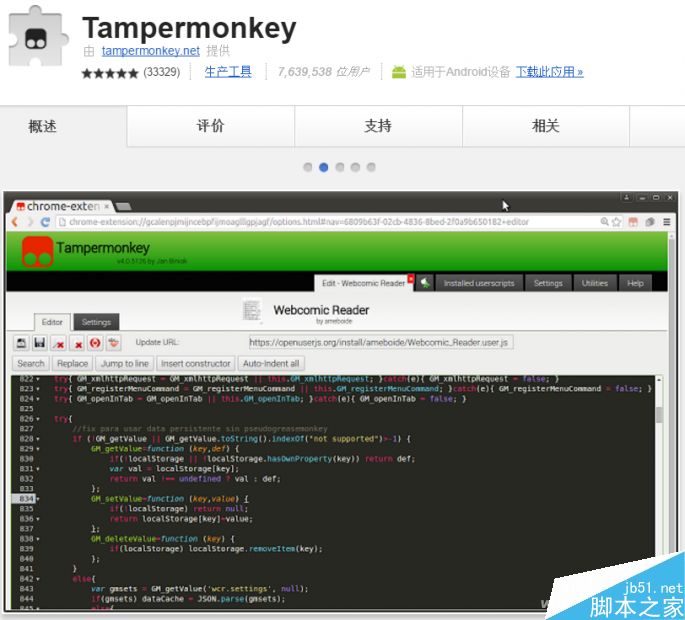Image resolution: width=685 pixels, height=620 pixels.
Task: Collapse the else block at line 842
Action: (x=38, y=579)
